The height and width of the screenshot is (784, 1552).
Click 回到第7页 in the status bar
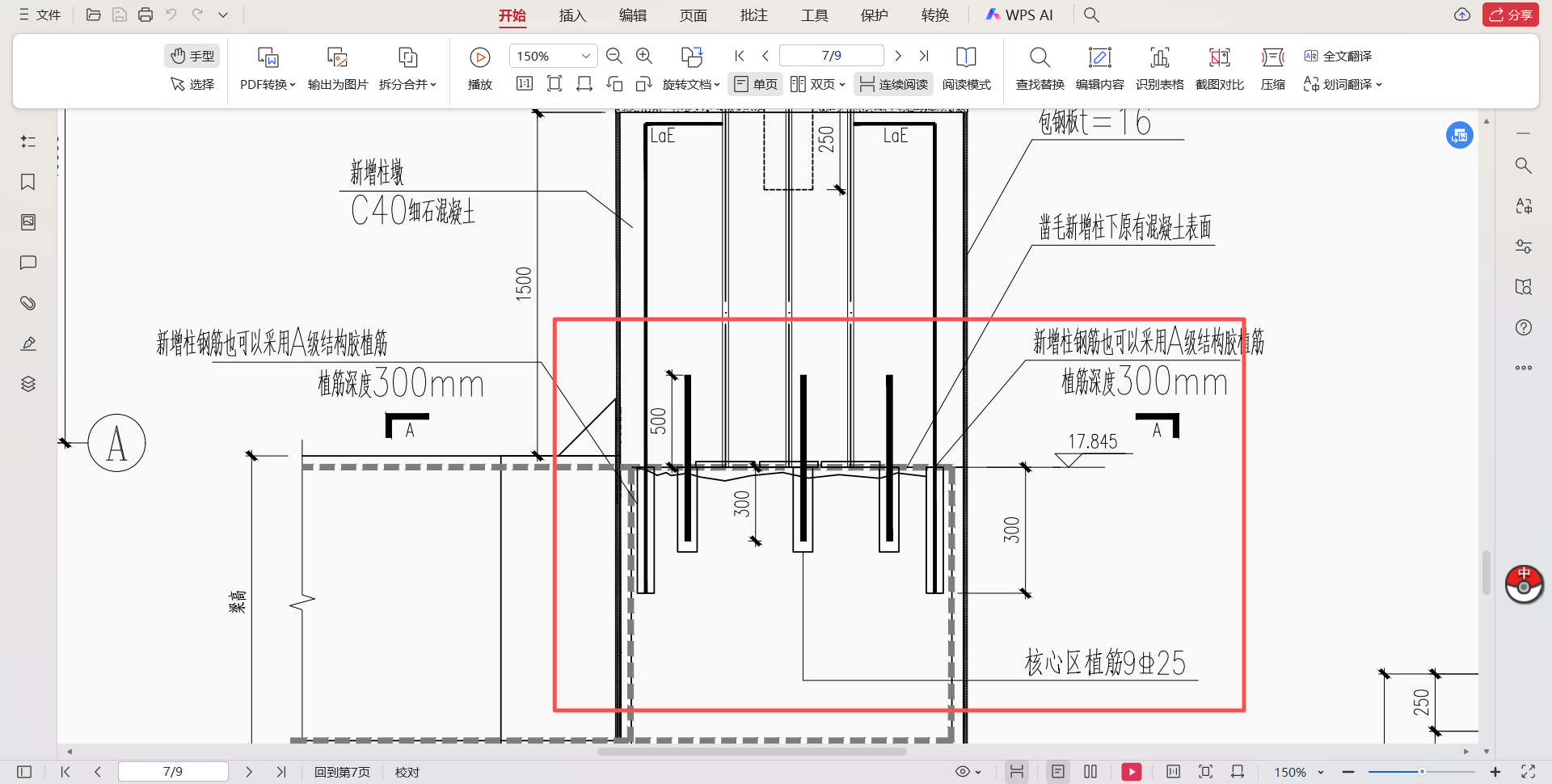coord(342,772)
